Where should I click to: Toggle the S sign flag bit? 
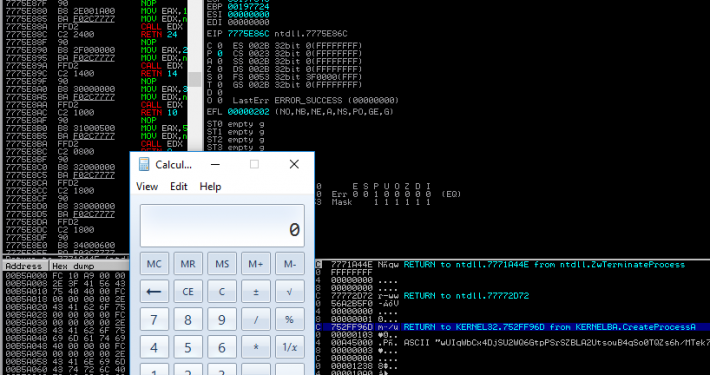click(220, 77)
